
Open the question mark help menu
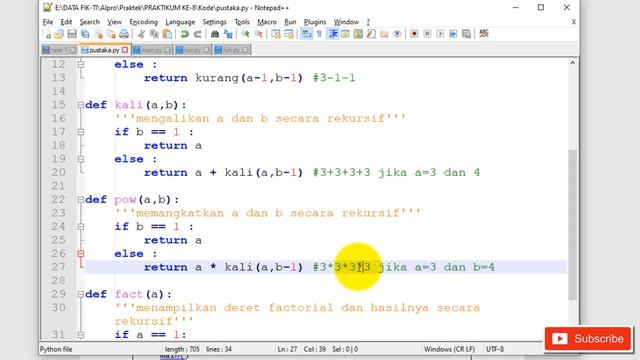pos(368,22)
